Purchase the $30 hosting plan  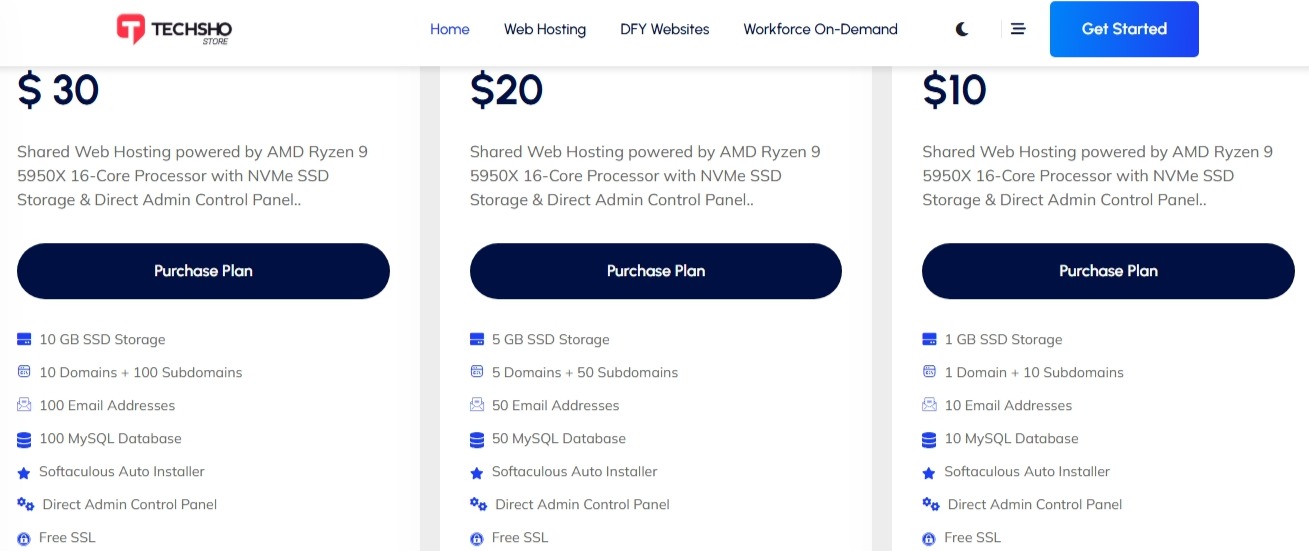203,271
